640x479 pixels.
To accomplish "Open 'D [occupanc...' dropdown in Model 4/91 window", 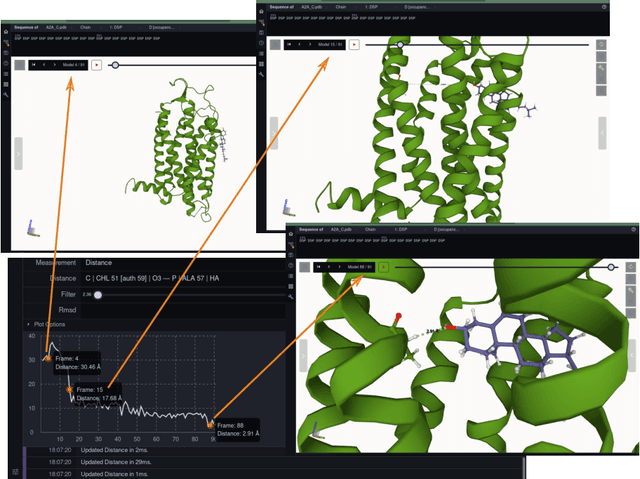I will click(x=162, y=27).
